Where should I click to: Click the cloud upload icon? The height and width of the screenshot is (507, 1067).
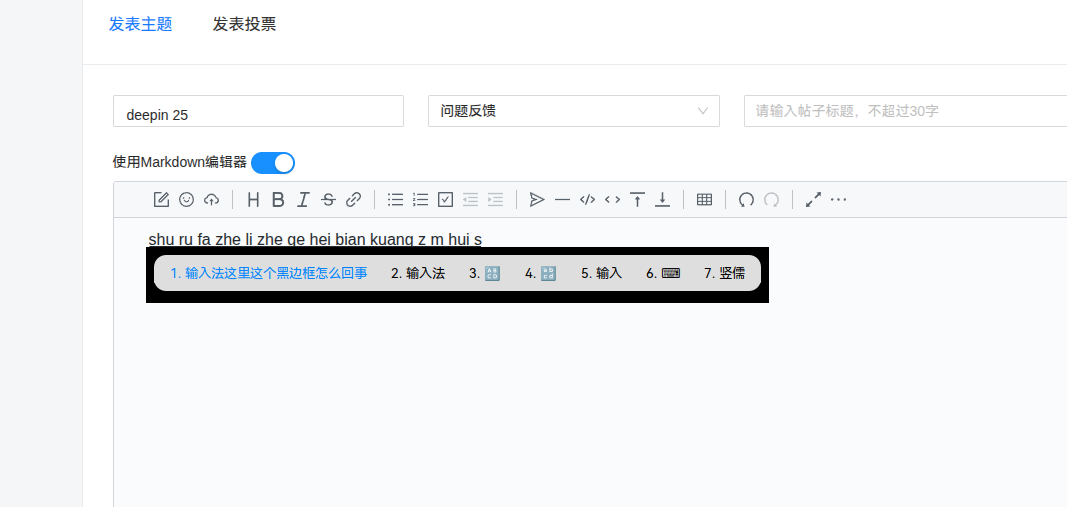[x=212, y=199]
